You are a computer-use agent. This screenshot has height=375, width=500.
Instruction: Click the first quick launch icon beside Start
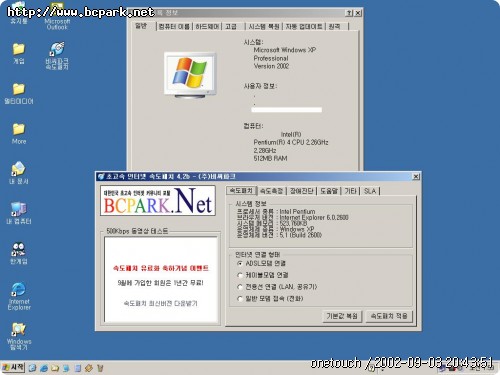pos(32,368)
